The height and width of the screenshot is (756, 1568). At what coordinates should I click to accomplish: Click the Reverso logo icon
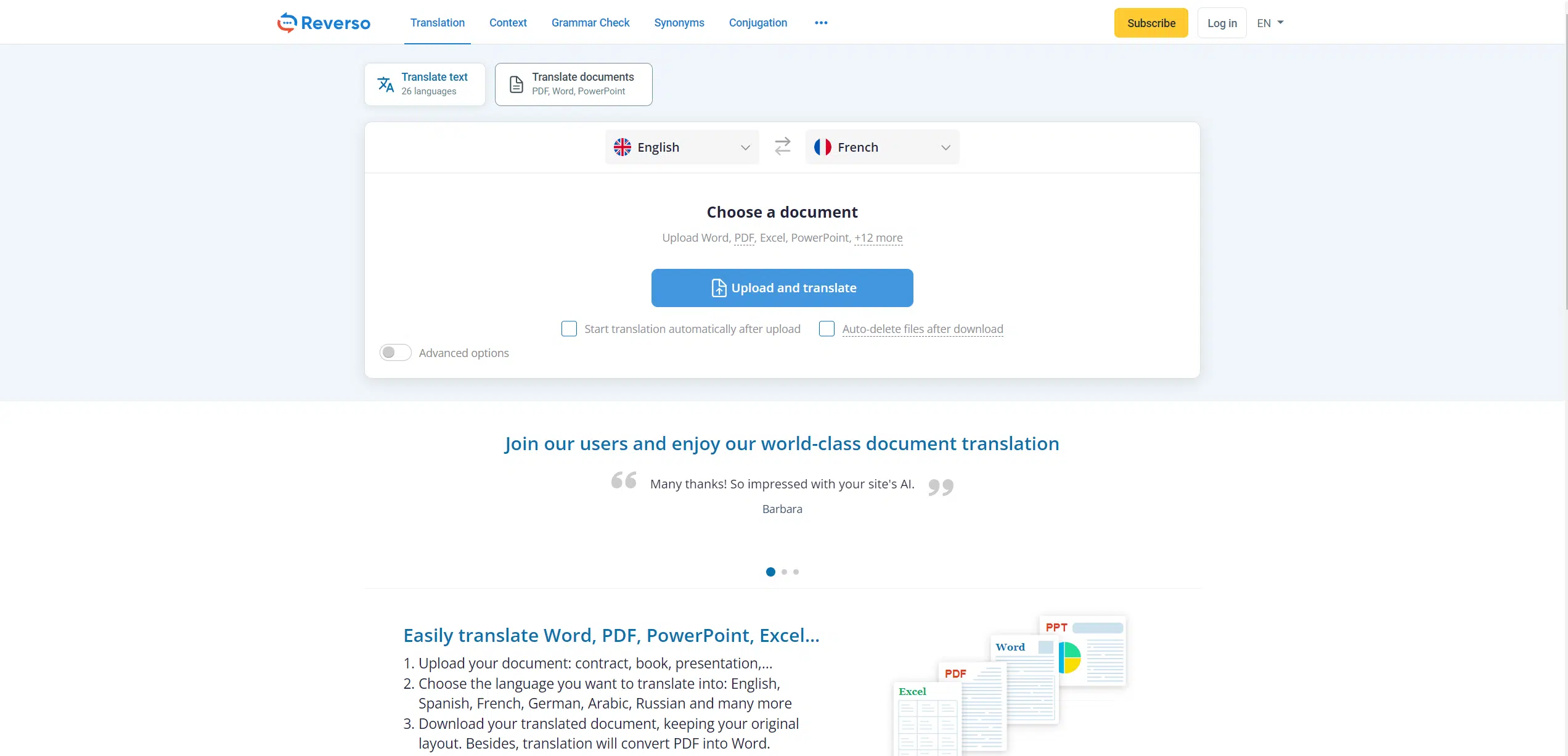(287, 23)
